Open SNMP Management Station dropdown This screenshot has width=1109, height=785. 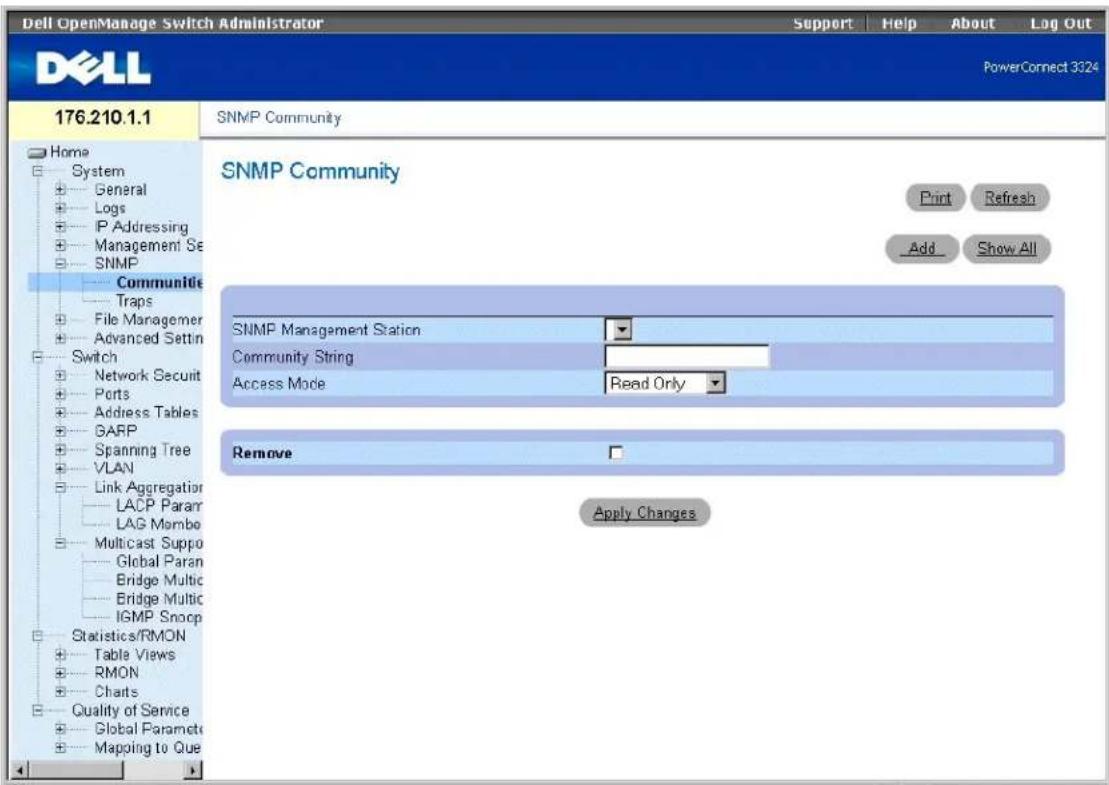(618, 329)
